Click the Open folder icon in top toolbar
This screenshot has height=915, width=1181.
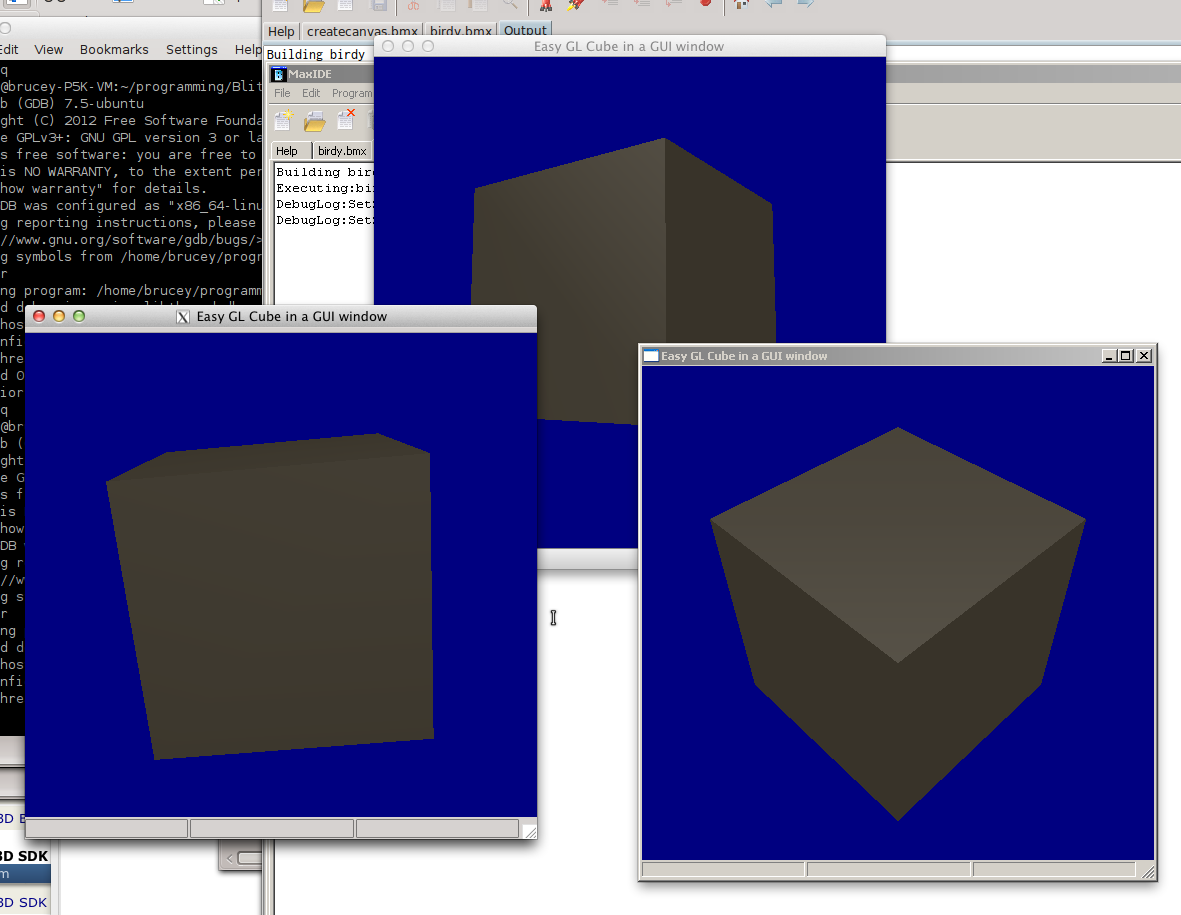[314, 5]
